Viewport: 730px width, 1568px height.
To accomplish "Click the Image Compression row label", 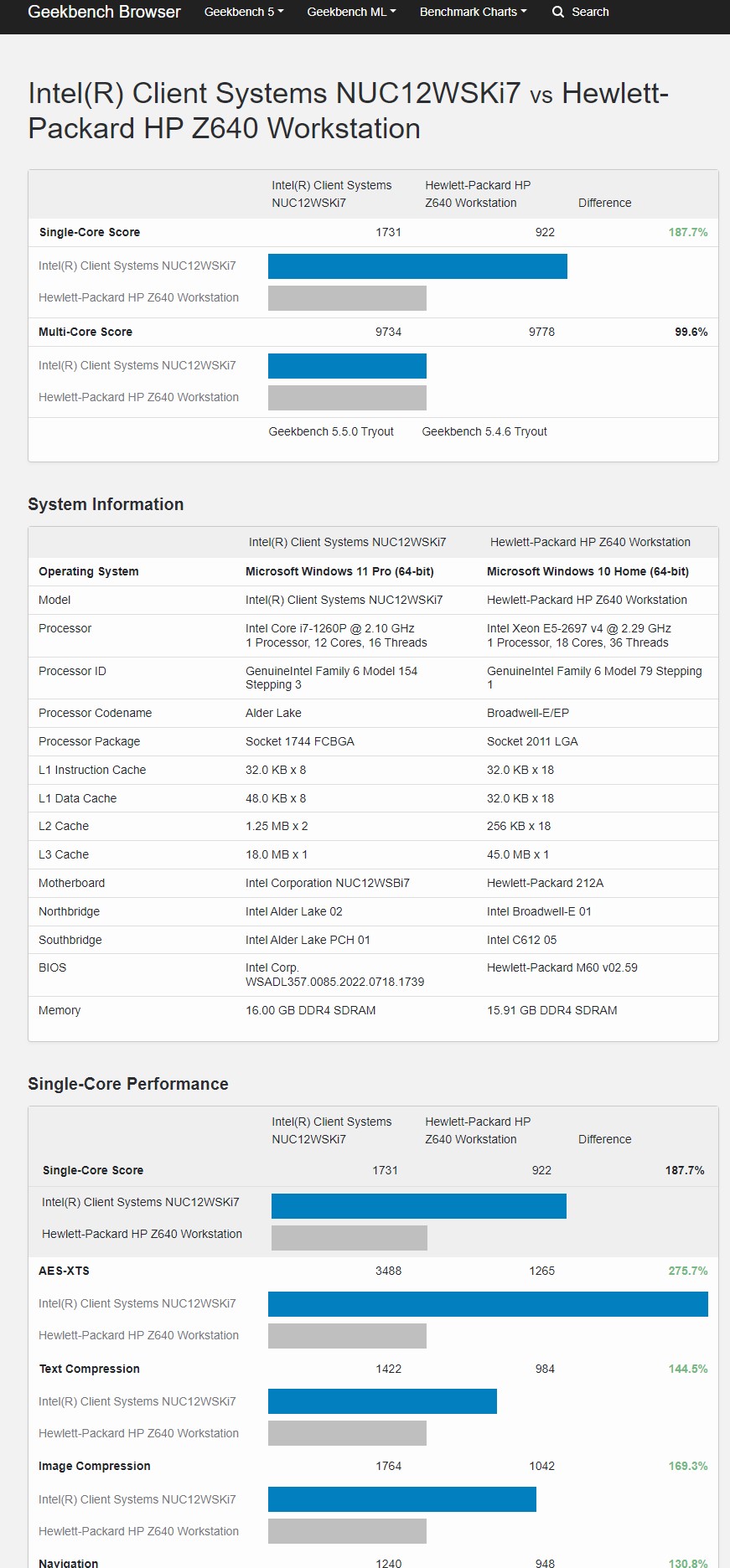I will coord(95,1466).
